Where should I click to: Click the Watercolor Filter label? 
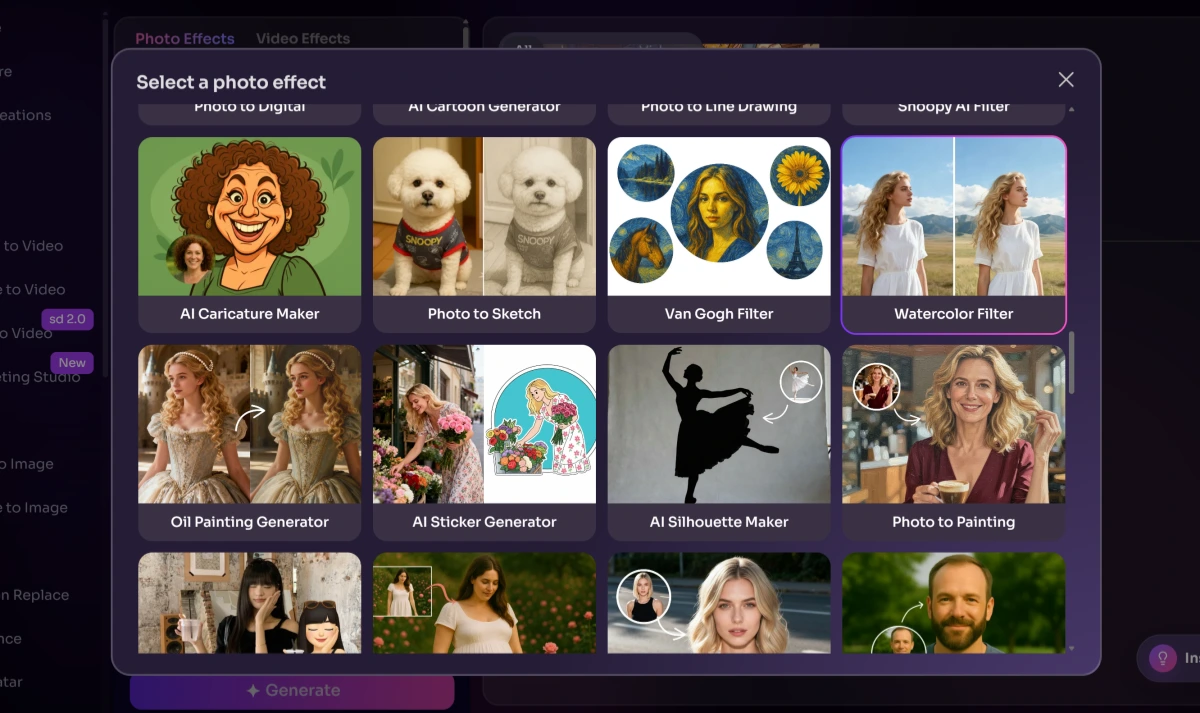(x=954, y=314)
